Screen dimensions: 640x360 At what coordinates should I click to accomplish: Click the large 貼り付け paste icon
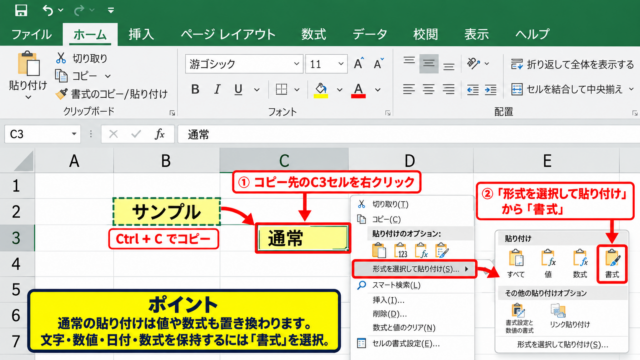coord(29,64)
